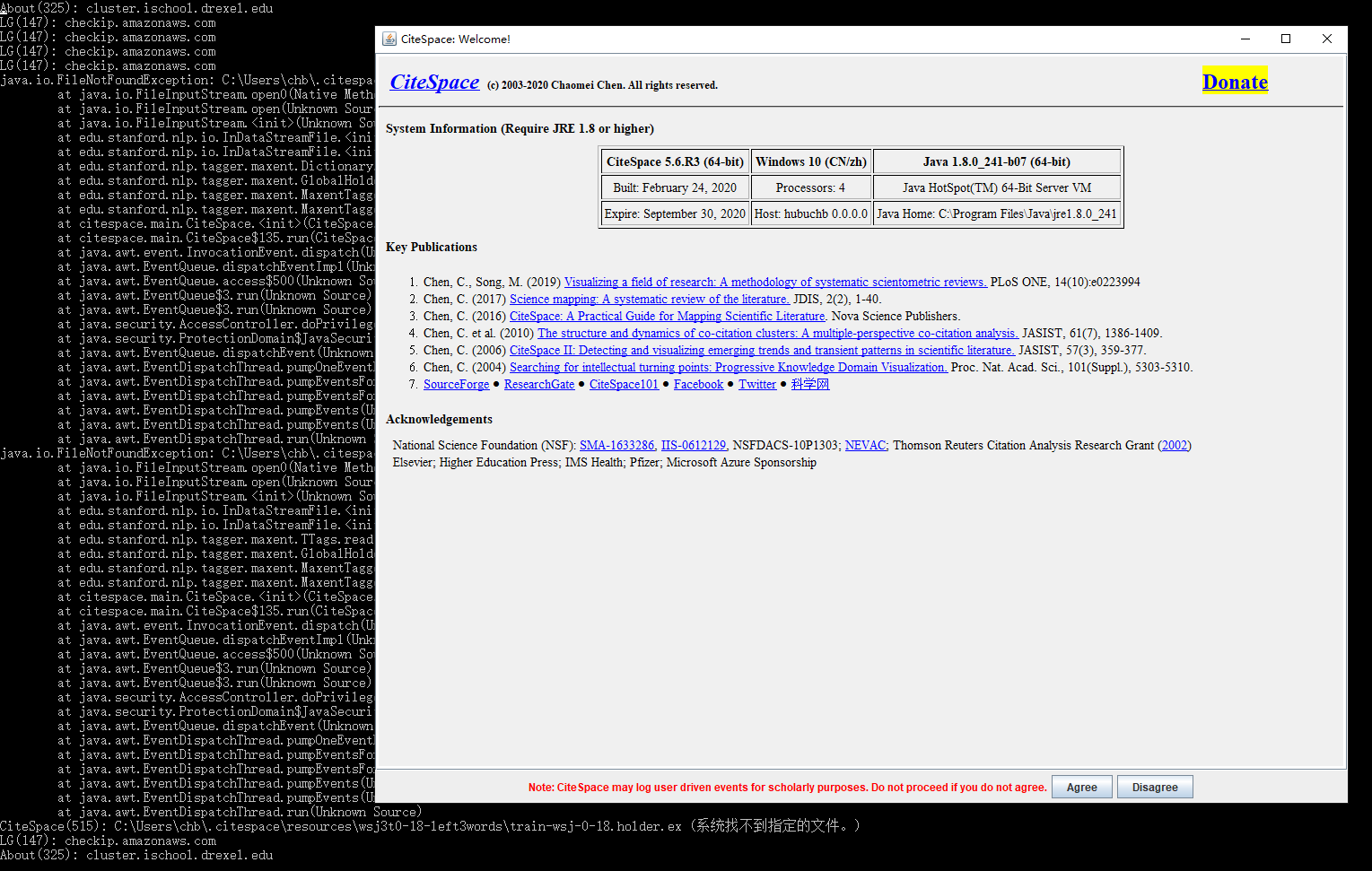1372x871 pixels.
Task: Open the CiteSpace101 link
Action: tap(624, 384)
